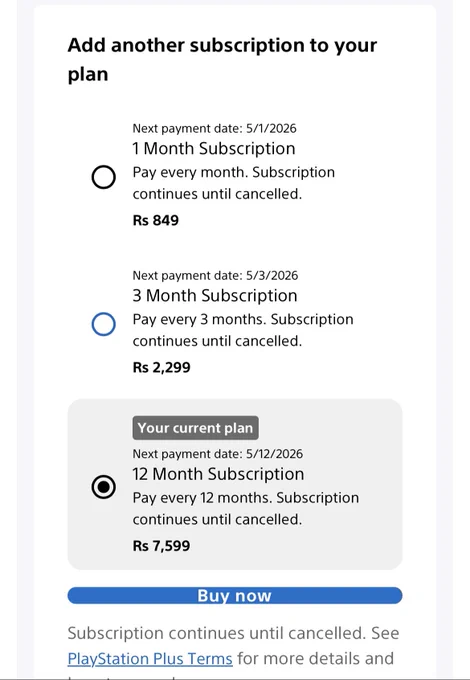Screen dimensions: 470x680
Task: Click footer text "Subscription continues until cancelled. See"
Action: 233,633
